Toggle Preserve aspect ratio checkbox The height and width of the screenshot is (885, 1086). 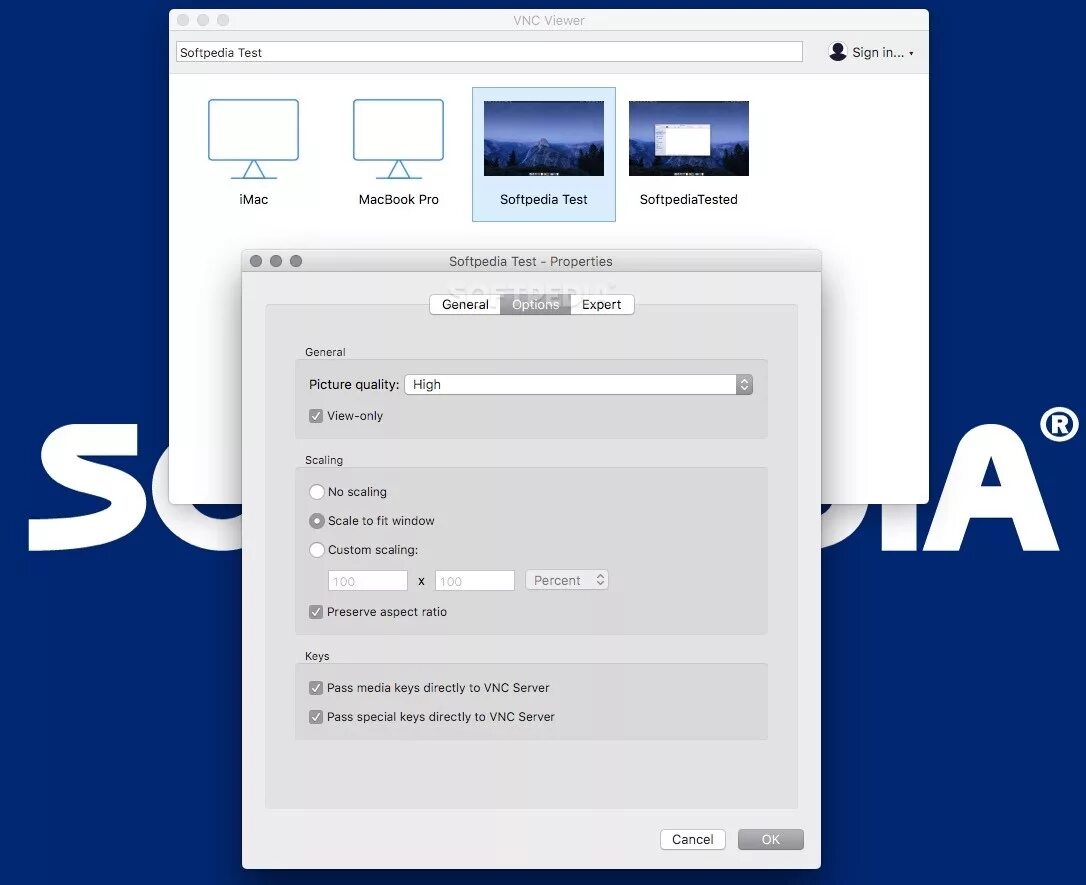click(x=316, y=611)
